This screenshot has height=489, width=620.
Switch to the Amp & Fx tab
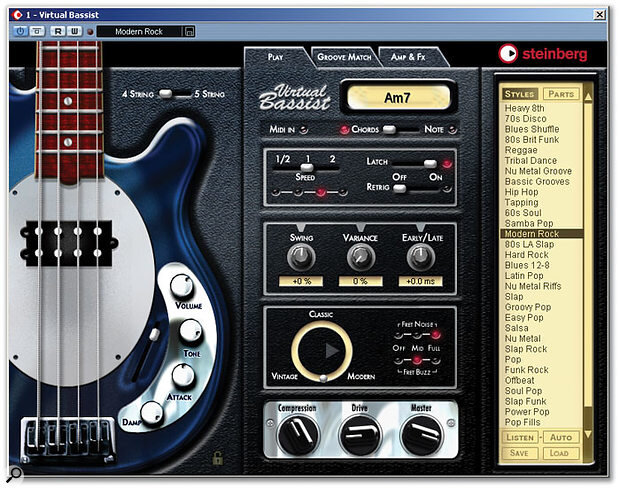(408, 57)
